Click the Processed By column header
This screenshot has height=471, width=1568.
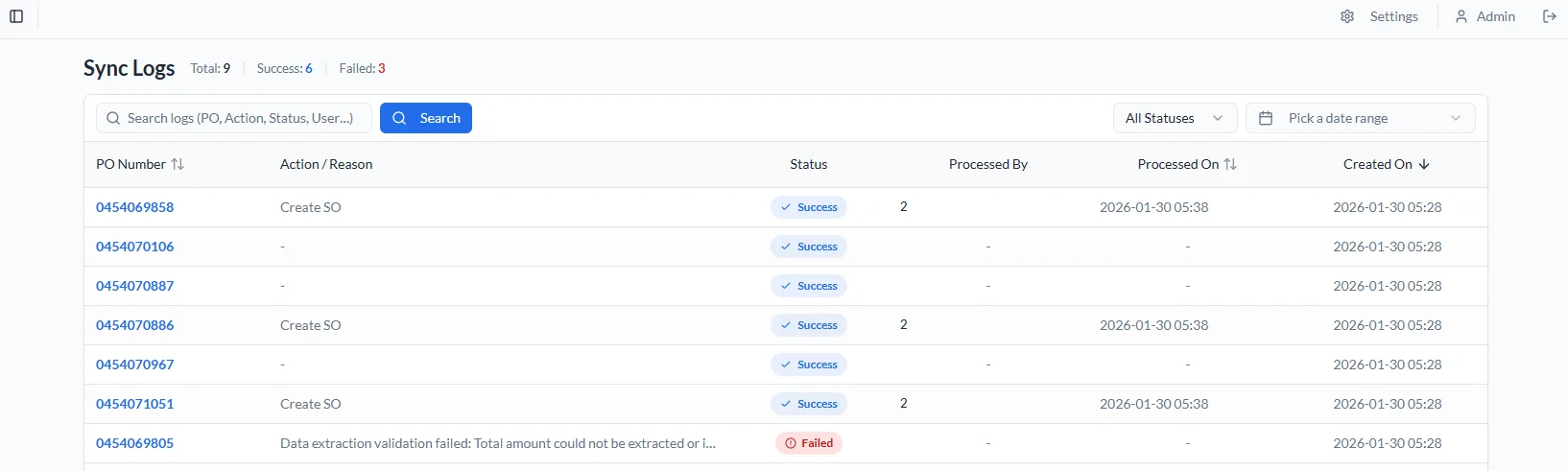(x=988, y=164)
